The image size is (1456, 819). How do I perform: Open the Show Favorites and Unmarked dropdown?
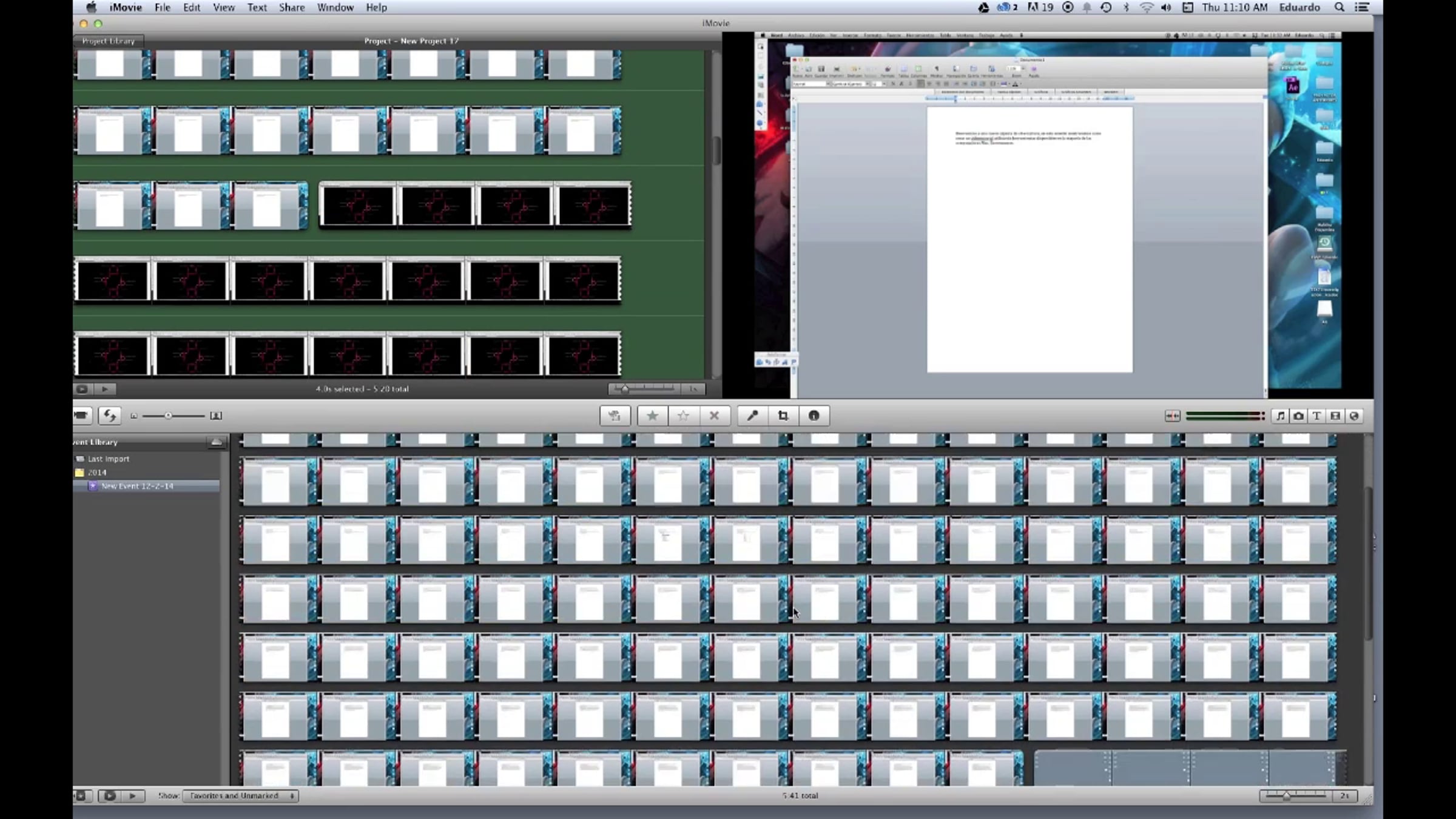pos(241,795)
